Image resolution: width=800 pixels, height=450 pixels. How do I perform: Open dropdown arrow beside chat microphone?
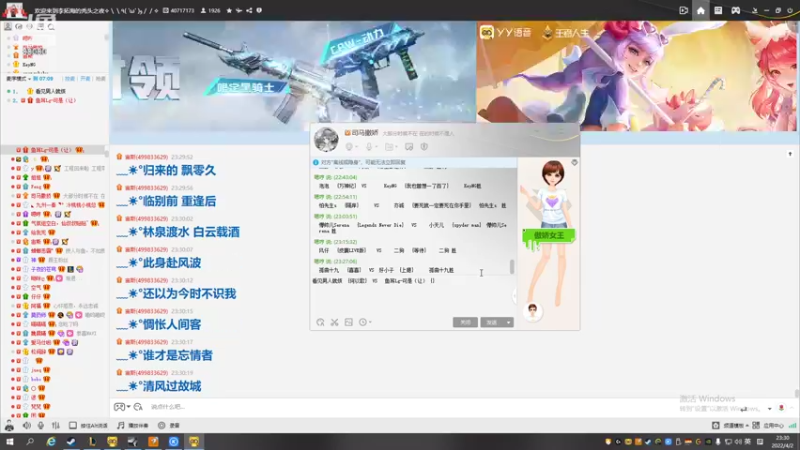click(376, 147)
